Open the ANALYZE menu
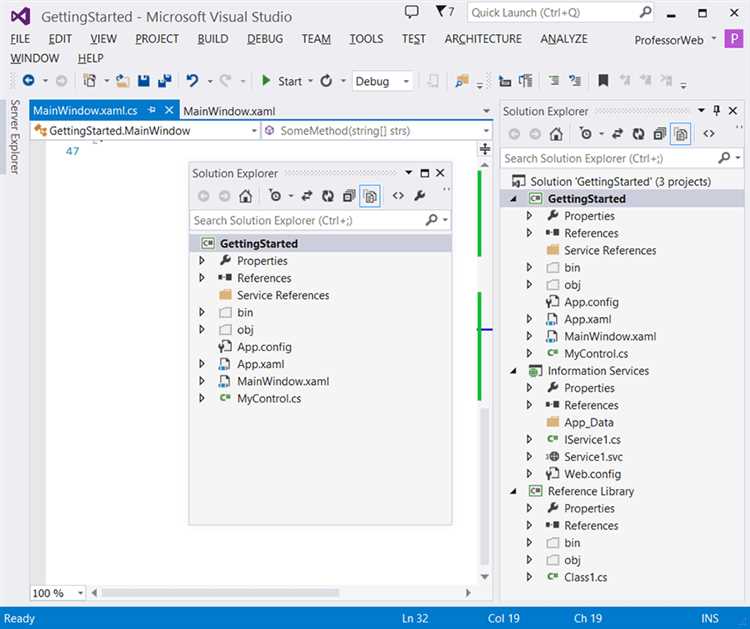Screen dimensions: 750x629 pos(563,39)
